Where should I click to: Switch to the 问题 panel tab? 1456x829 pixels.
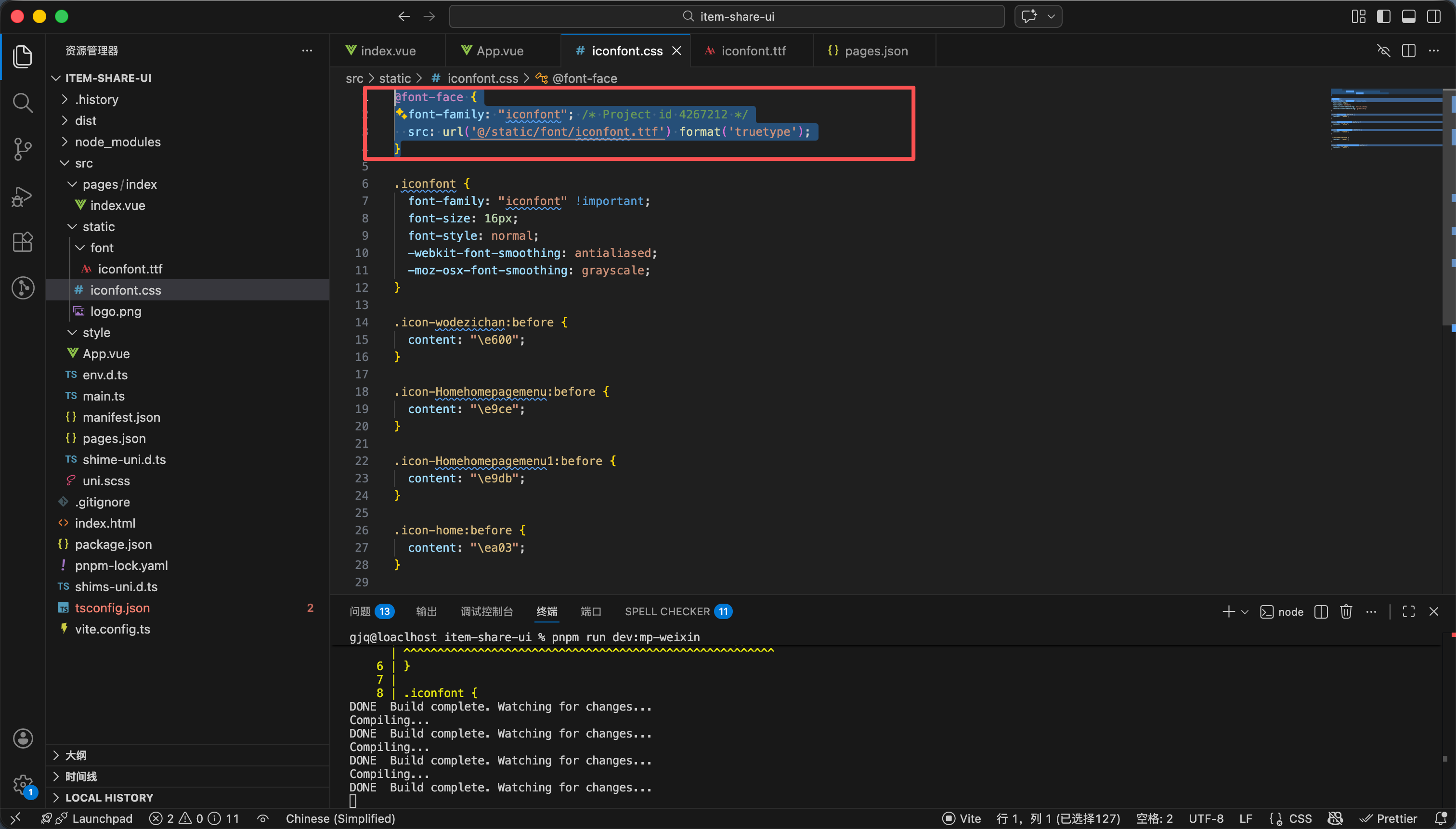[x=360, y=611]
